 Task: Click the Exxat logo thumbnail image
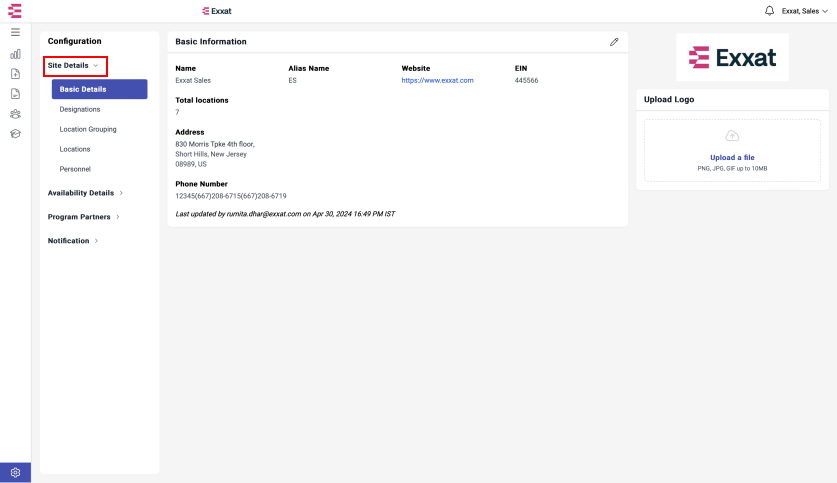click(x=732, y=57)
